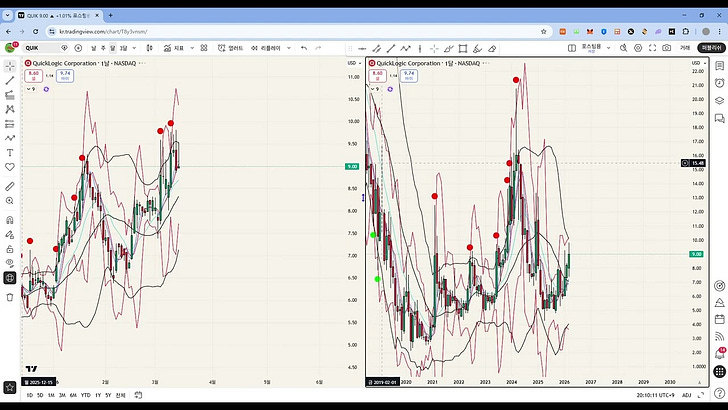Click the 5Y date range button
728x410 pixels.
[108, 395]
